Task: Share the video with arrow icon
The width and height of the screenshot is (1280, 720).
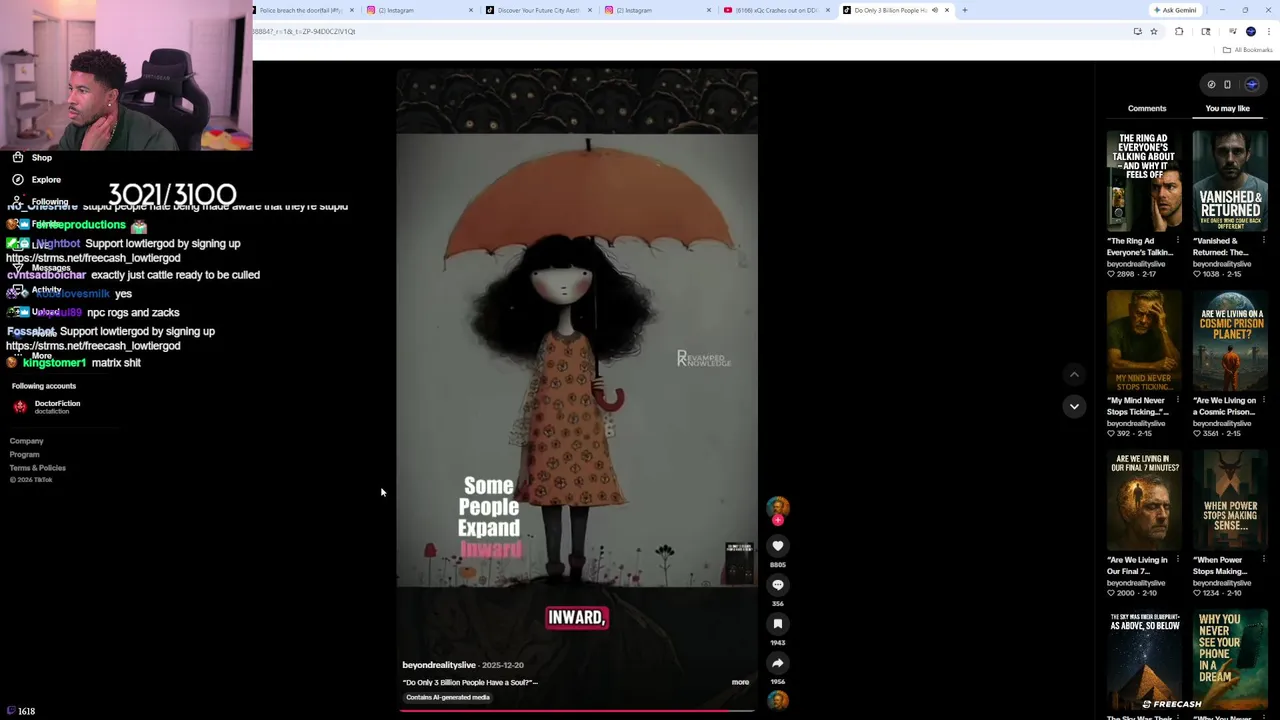Action: pos(777,663)
